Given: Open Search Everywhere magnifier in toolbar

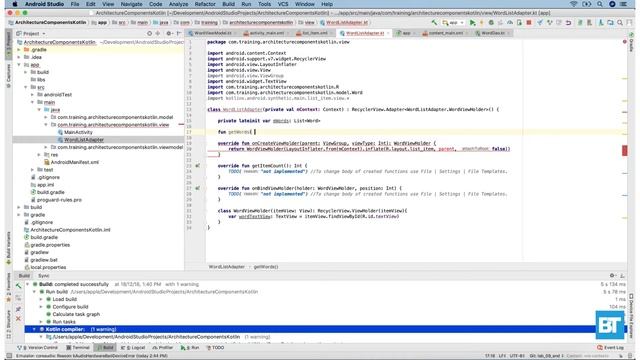Looking at the screenshot, I should (x=620, y=23).
